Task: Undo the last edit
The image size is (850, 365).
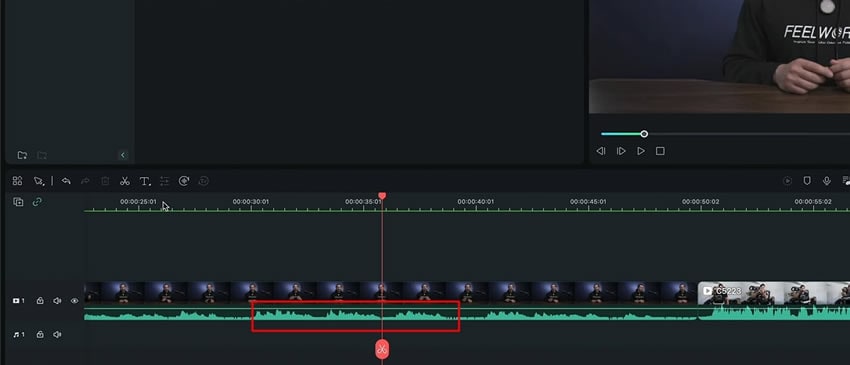Action: pos(66,181)
